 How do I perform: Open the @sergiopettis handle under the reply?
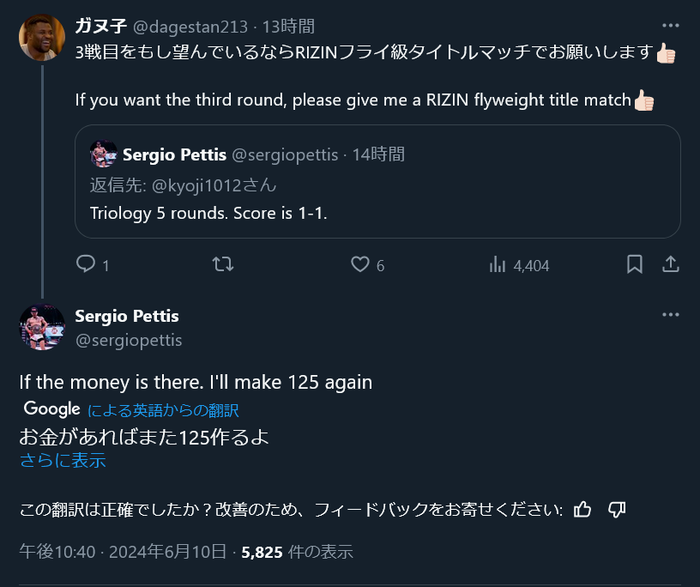[x=128, y=340]
